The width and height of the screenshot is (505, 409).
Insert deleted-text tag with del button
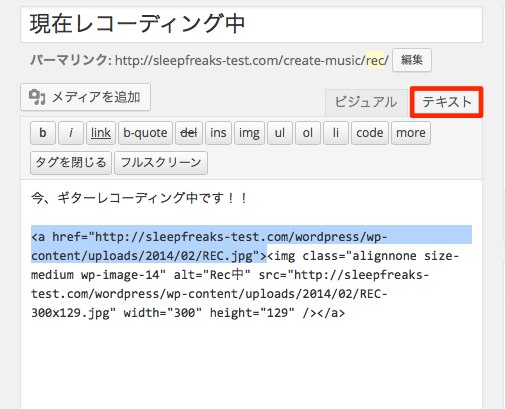pyautogui.click(x=189, y=133)
